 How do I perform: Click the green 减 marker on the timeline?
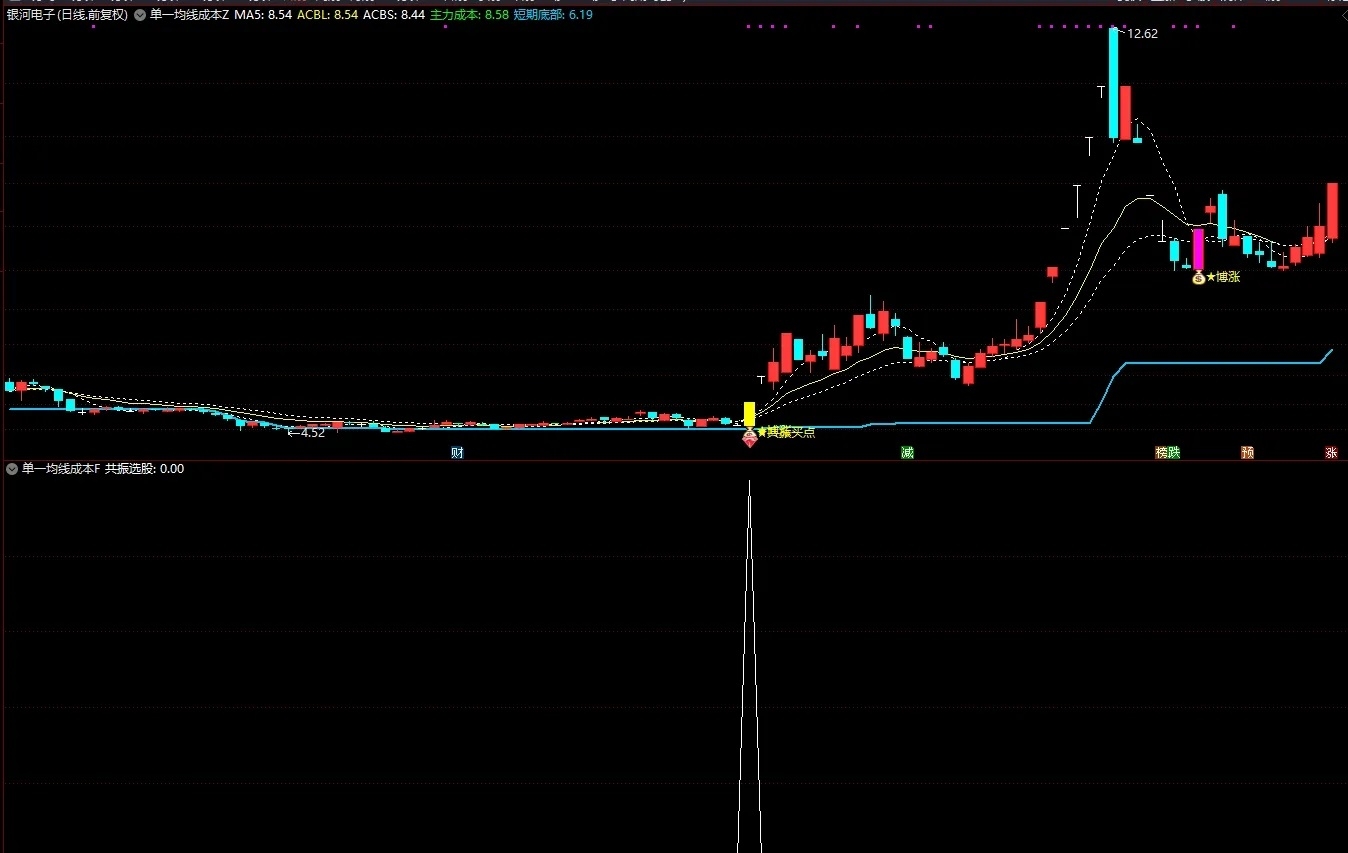[x=907, y=453]
